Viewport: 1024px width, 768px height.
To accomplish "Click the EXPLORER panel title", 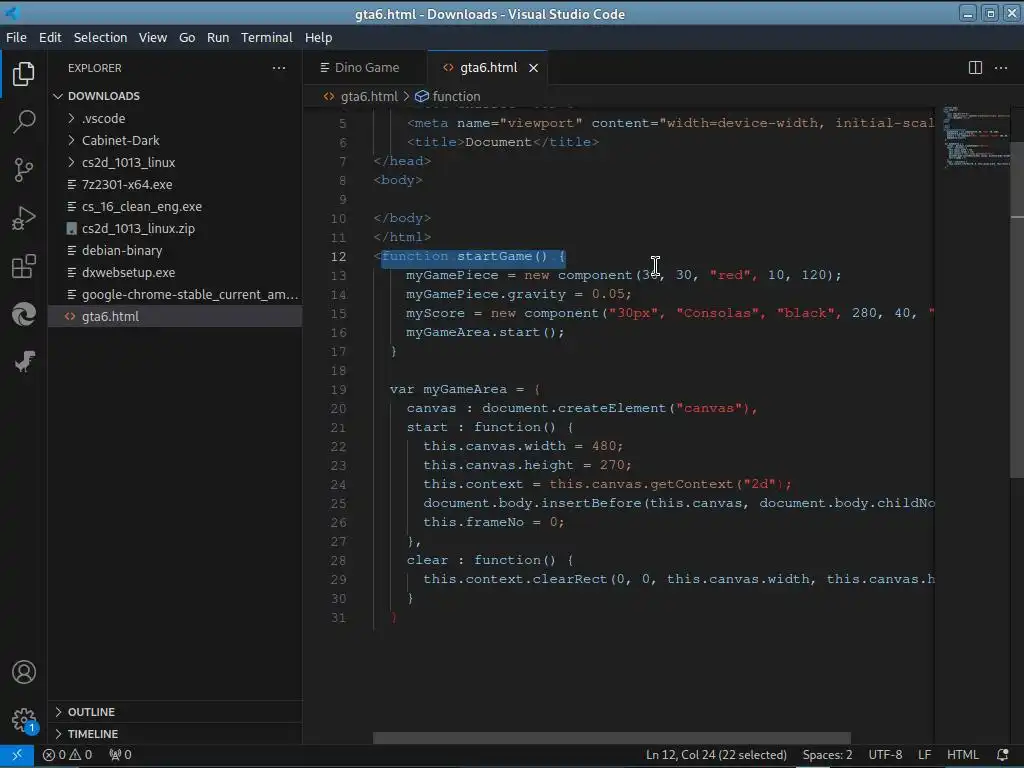I will click(95, 68).
